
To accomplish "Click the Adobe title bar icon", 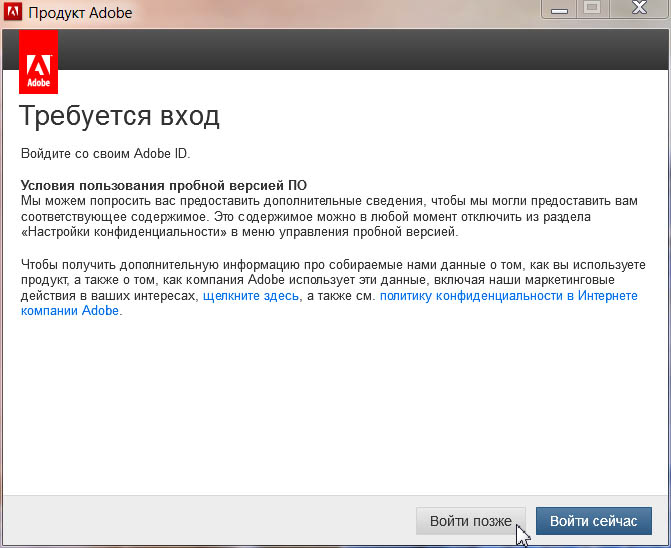I will (12, 11).
